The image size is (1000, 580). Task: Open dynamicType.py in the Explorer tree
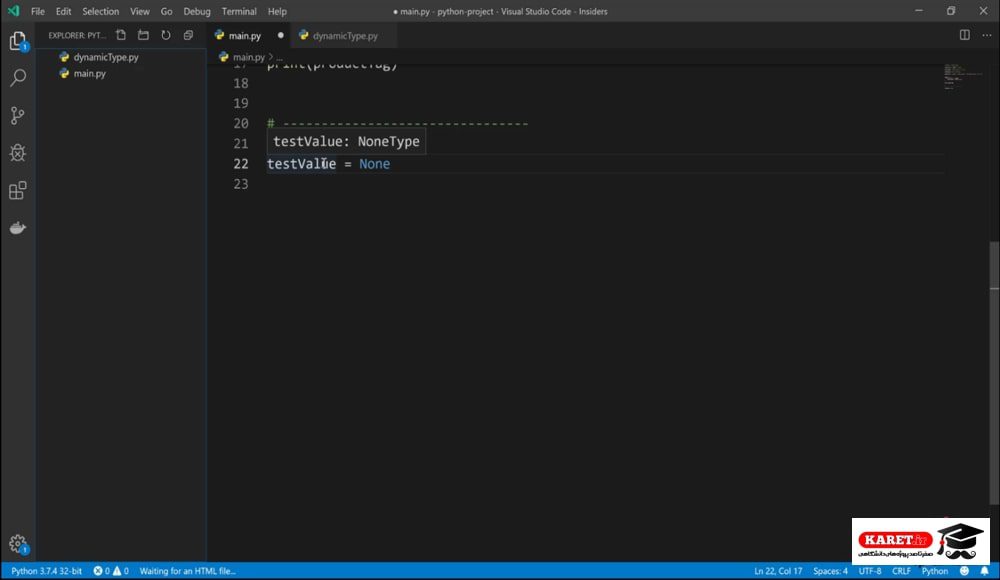pos(106,57)
